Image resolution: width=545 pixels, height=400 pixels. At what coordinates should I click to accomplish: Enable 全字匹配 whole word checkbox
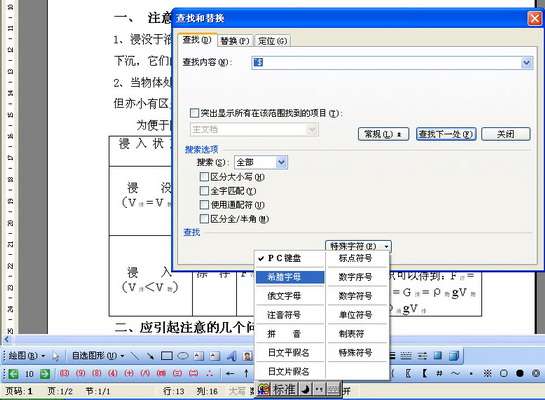click(x=204, y=191)
